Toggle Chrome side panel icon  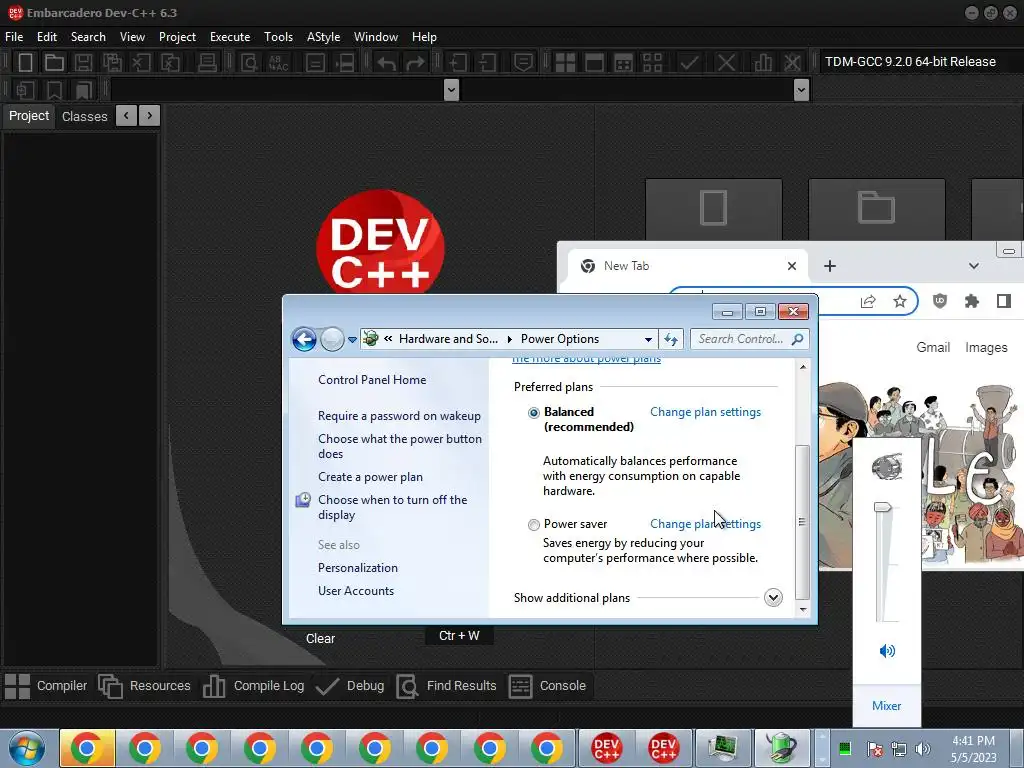click(1004, 301)
